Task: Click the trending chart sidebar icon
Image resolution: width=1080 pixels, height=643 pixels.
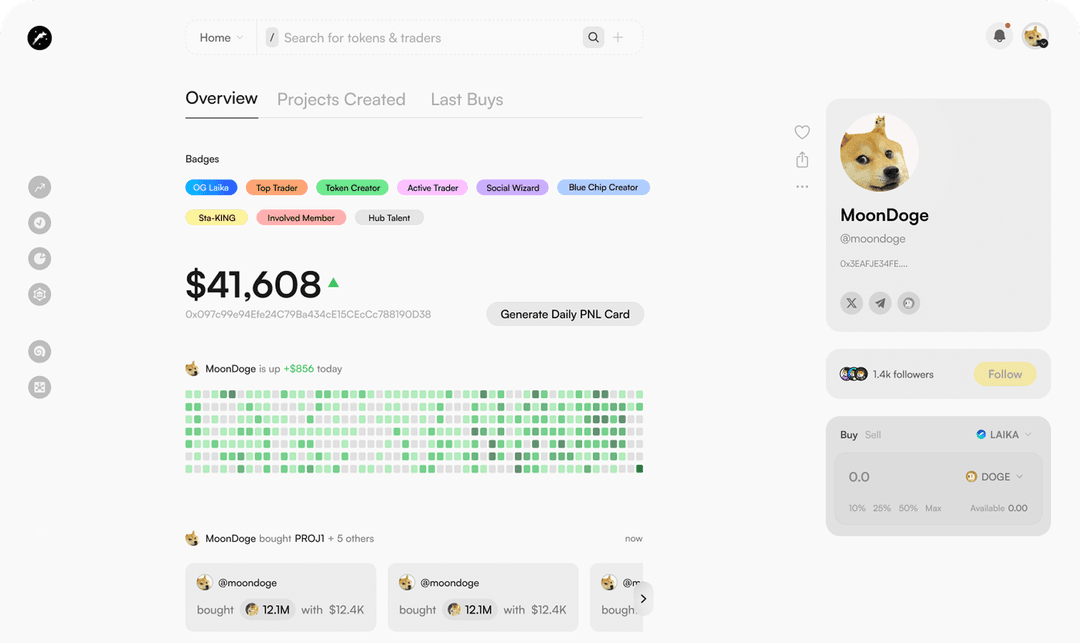Action: point(39,187)
